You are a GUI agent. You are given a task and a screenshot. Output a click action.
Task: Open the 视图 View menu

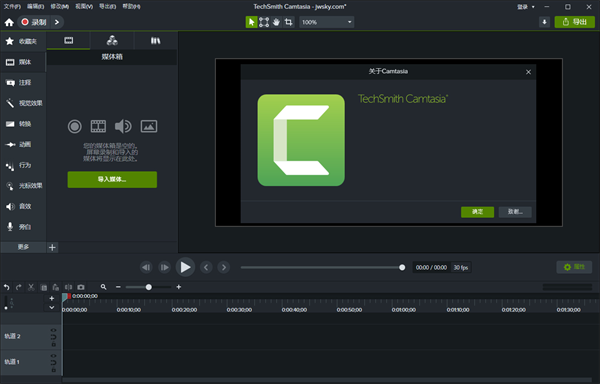point(84,7)
